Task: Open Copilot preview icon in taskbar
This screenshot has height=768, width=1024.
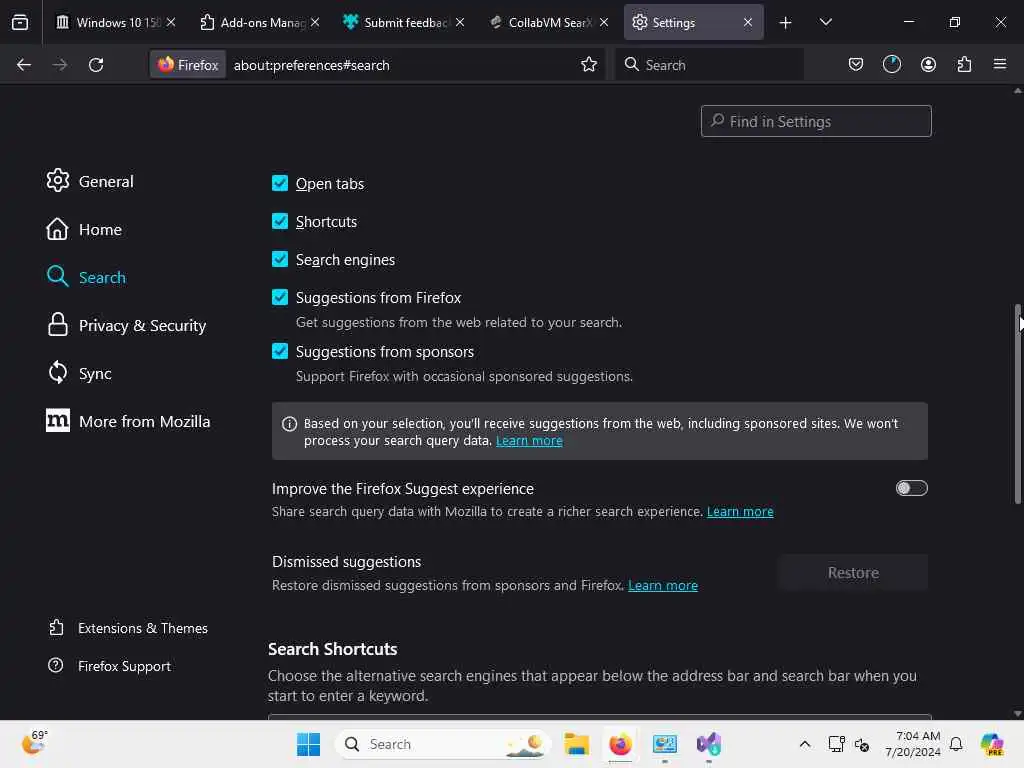Action: [992, 744]
